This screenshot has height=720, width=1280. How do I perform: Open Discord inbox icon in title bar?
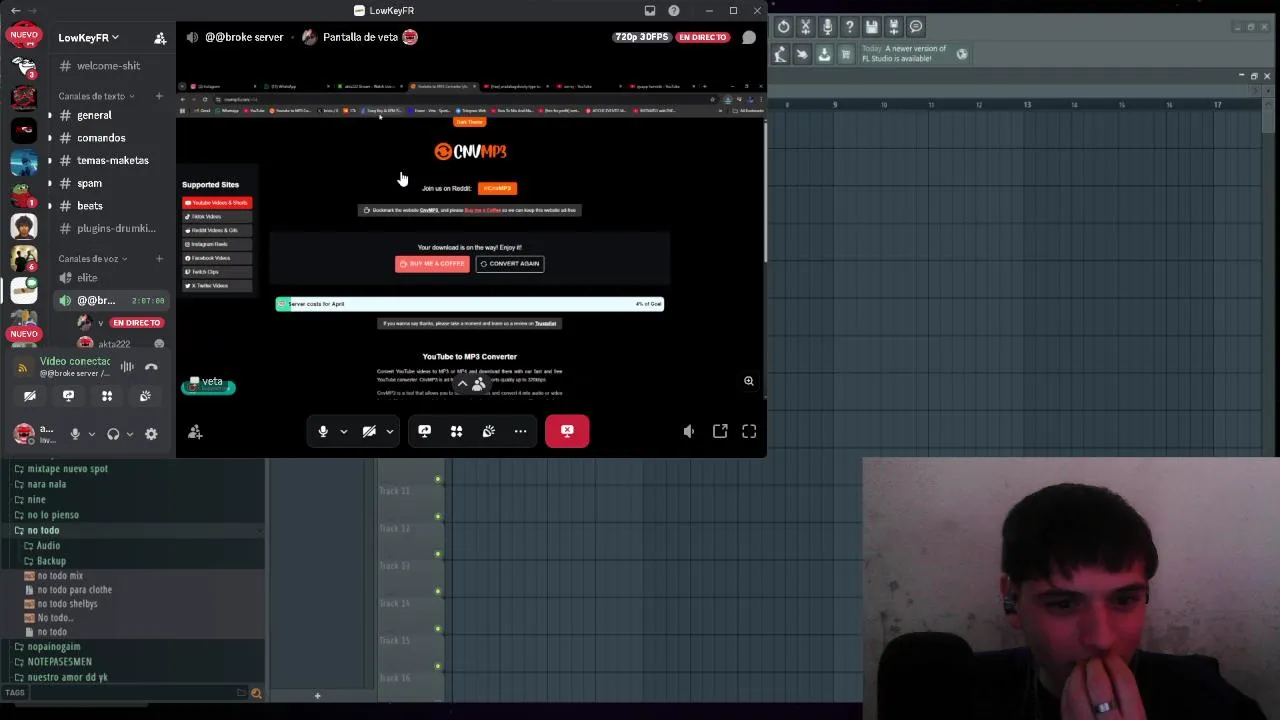tap(650, 10)
